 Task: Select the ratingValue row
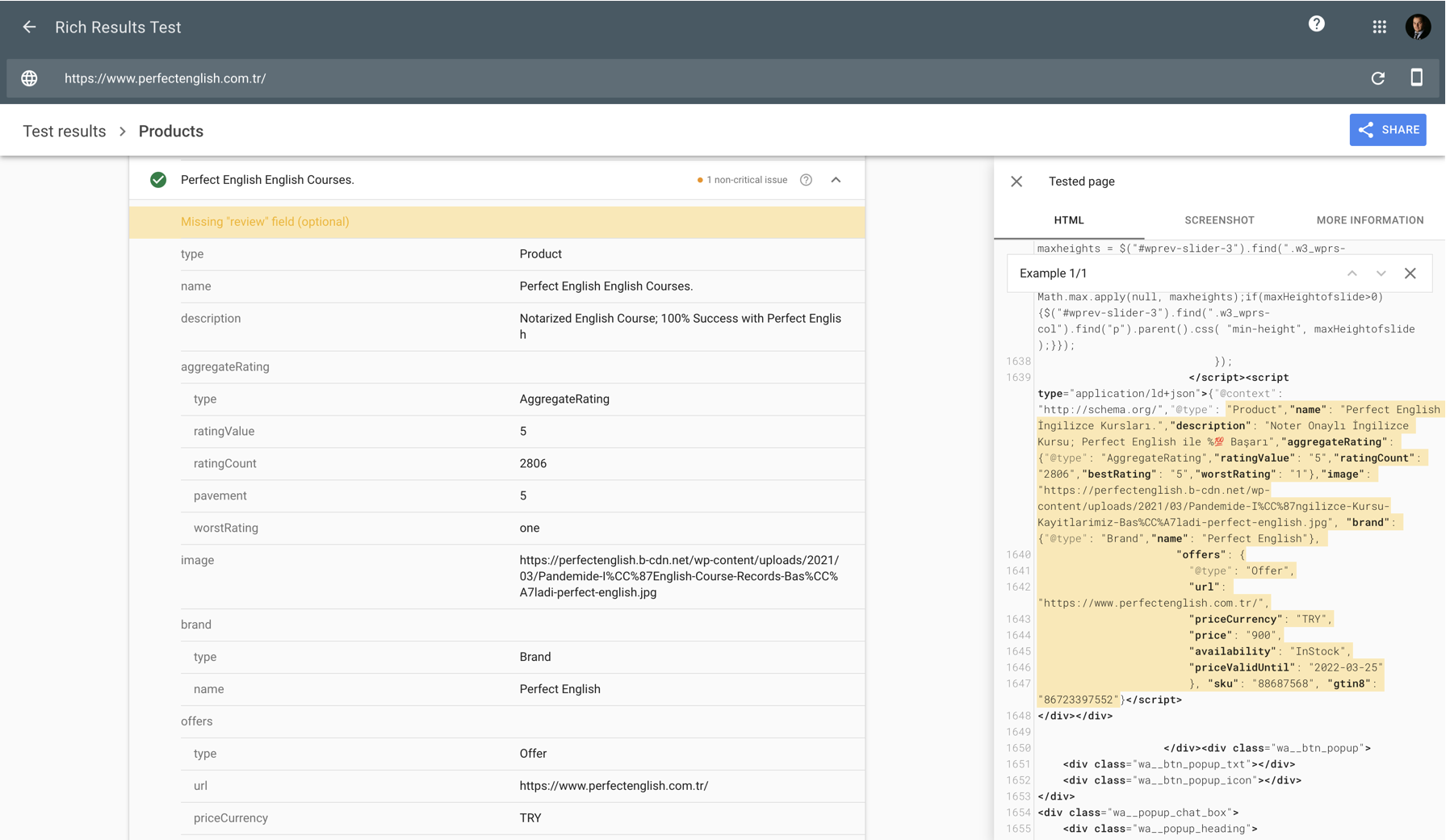(x=522, y=432)
